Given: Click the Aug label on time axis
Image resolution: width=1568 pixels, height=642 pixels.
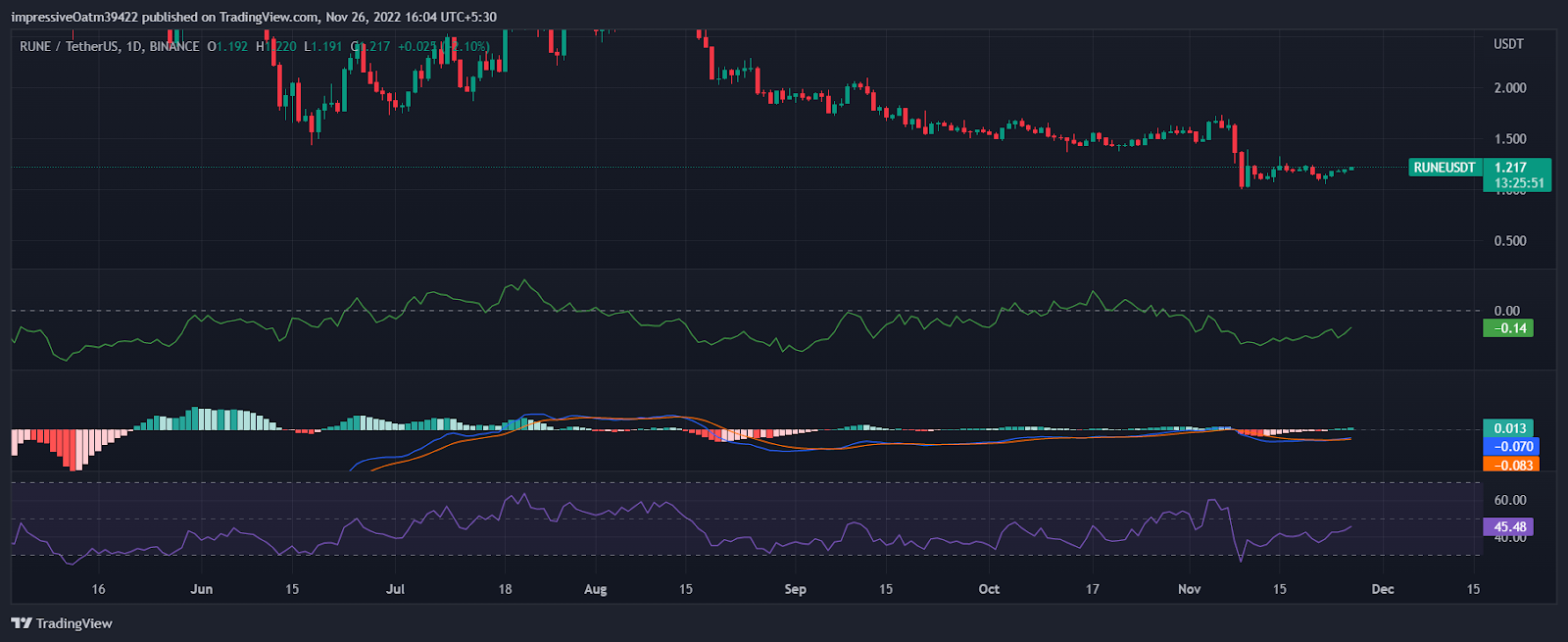Looking at the screenshot, I should (595, 589).
